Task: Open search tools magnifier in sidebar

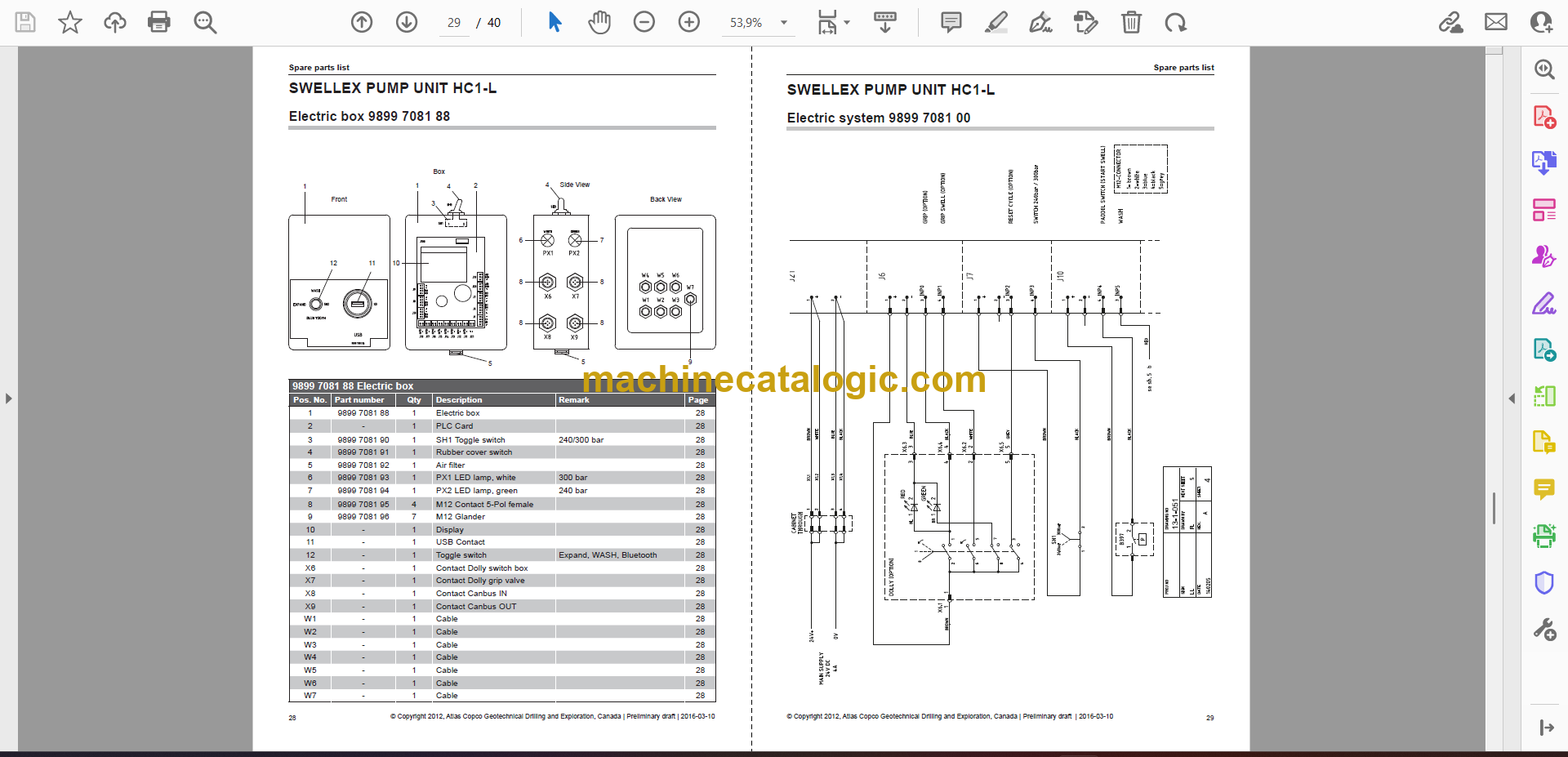Action: [x=1543, y=69]
